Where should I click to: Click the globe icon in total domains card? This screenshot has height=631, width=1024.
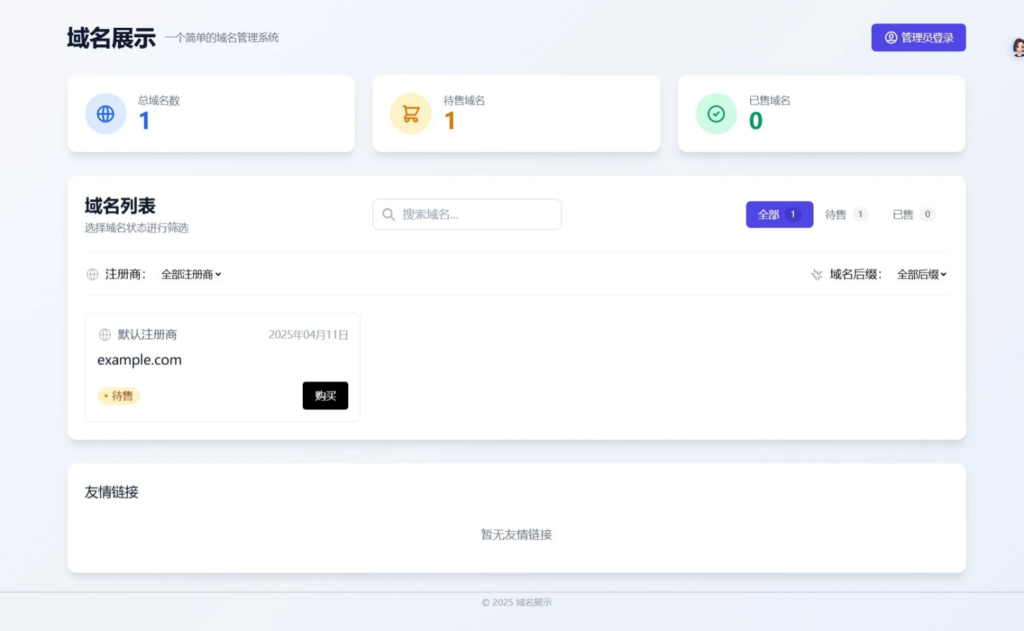(x=105, y=114)
